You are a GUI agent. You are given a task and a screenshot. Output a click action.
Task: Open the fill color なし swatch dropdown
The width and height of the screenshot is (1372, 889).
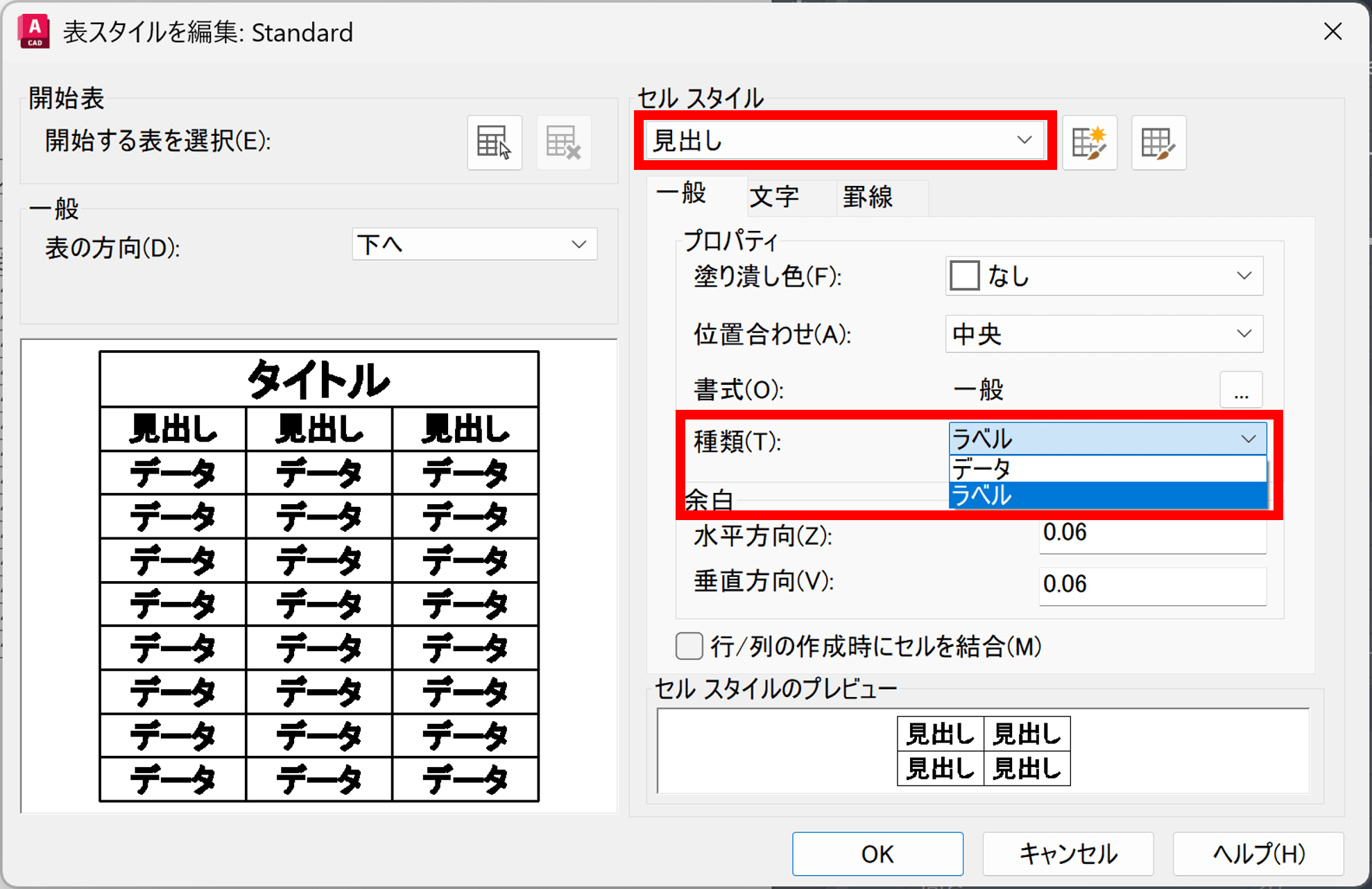pyautogui.click(x=1104, y=276)
